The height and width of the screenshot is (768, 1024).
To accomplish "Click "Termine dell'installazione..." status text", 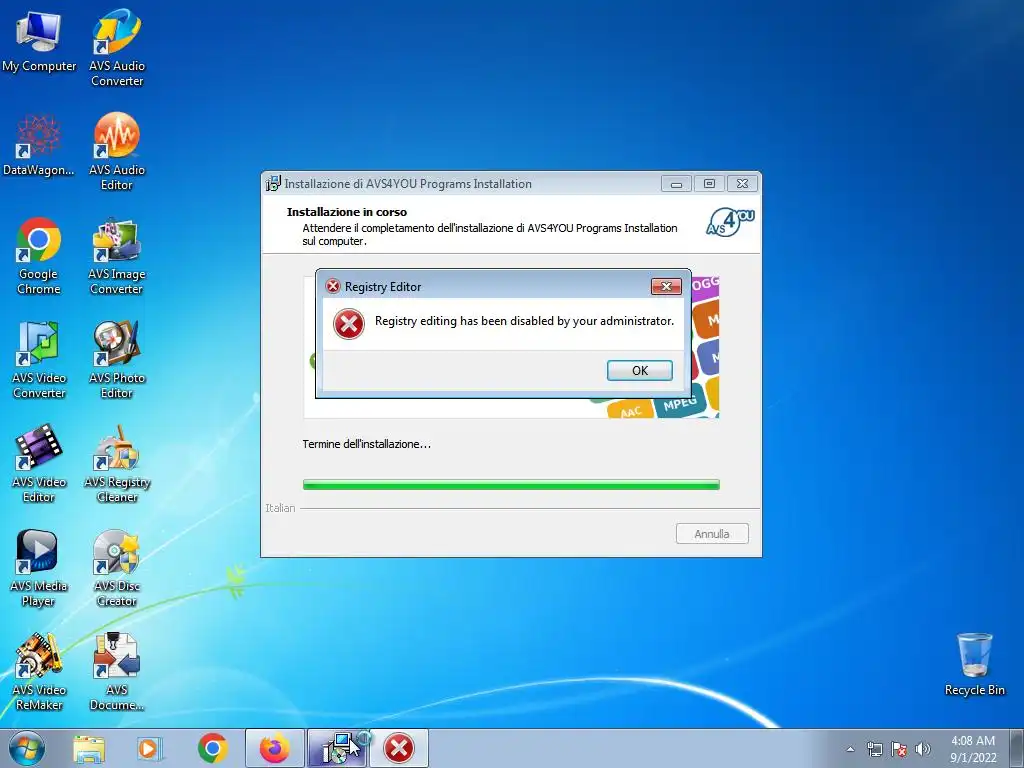I will (x=366, y=444).
